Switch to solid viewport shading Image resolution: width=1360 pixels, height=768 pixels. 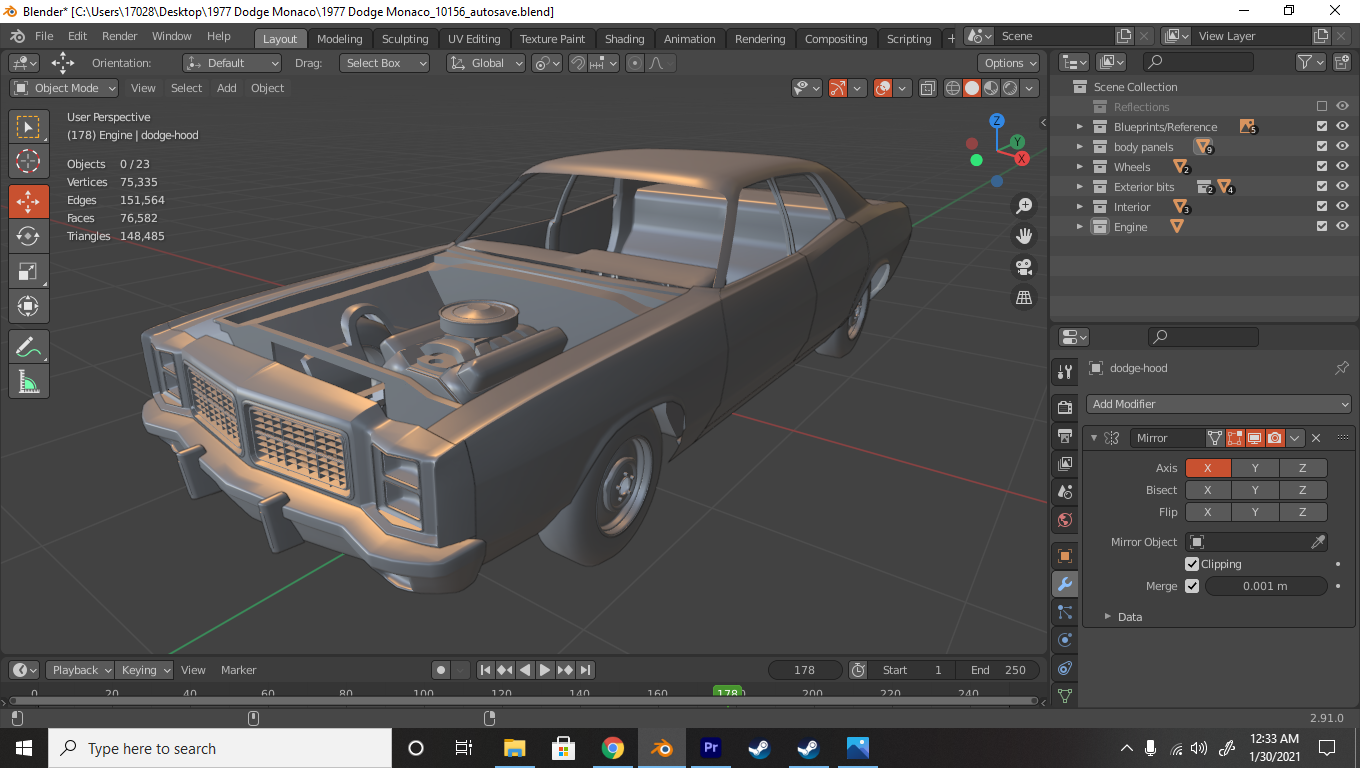(x=972, y=88)
